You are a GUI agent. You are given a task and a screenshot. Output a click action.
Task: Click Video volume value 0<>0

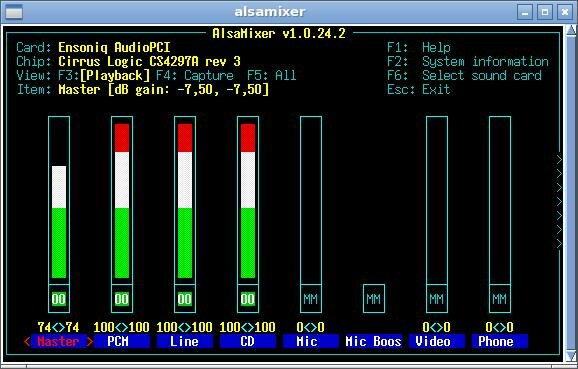[x=437, y=327]
